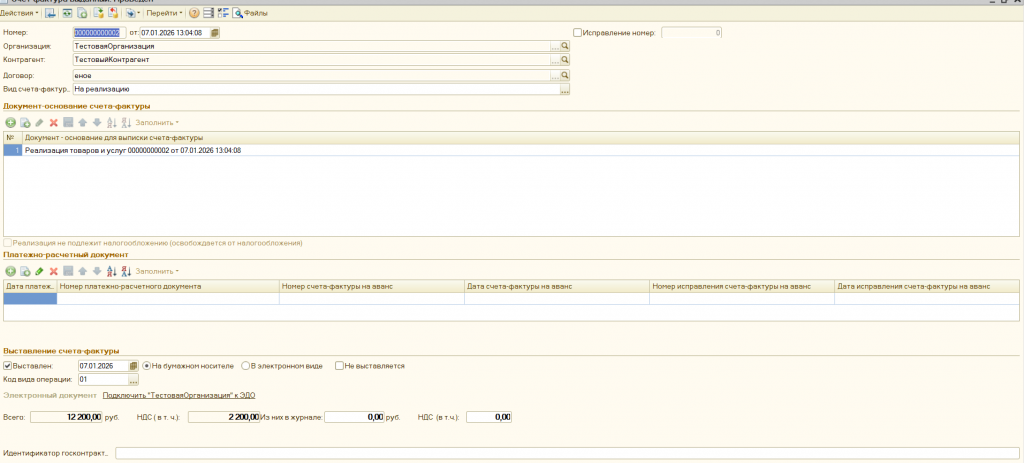Open the calendar picker for document date
This screenshot has width=1024, height=463.
click(x=216, y=33)
